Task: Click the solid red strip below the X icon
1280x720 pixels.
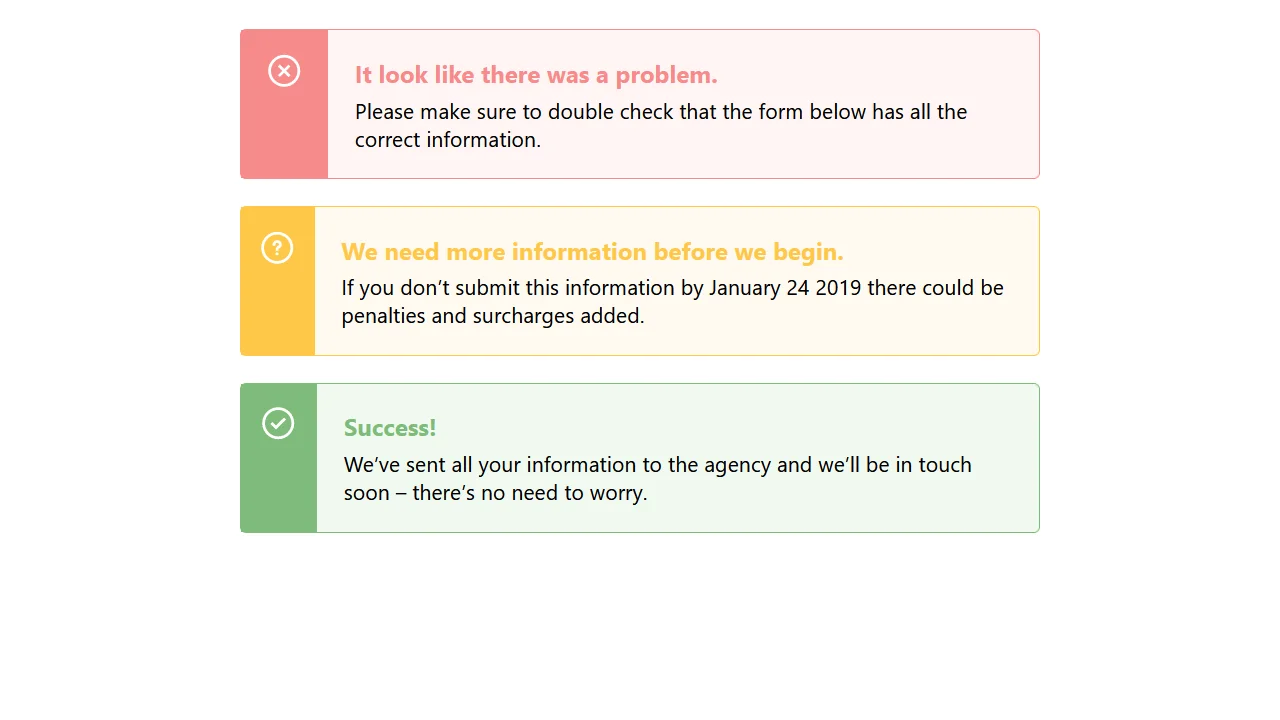Action: 284,138
